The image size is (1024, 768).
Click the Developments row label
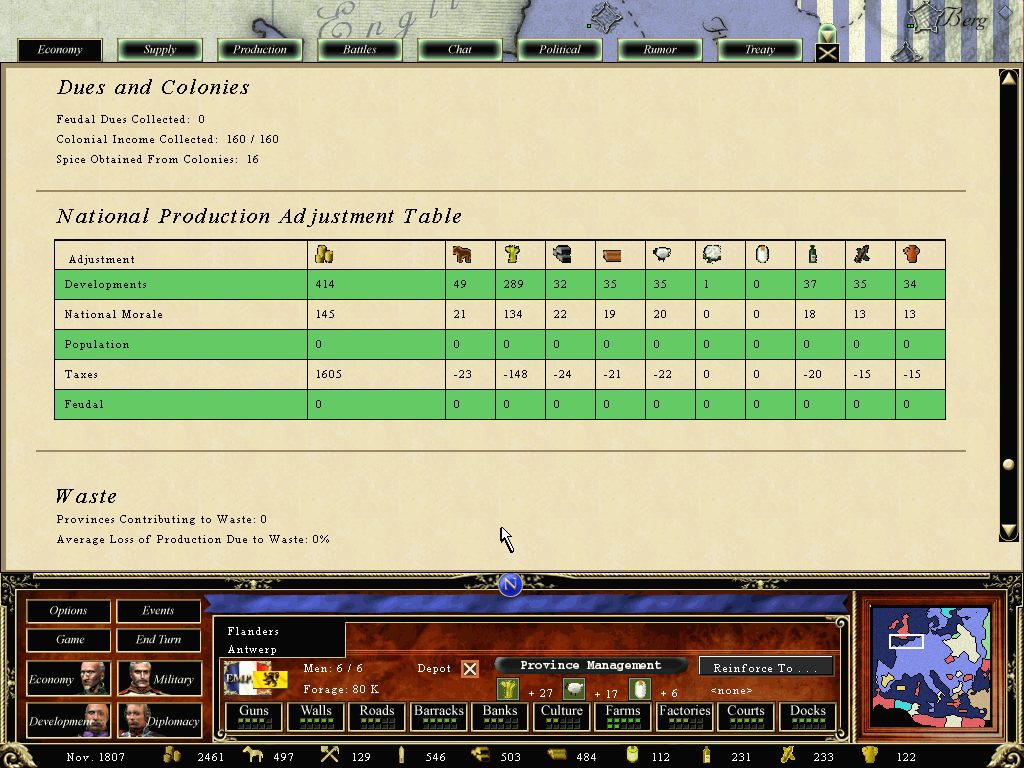coord(105,285)
